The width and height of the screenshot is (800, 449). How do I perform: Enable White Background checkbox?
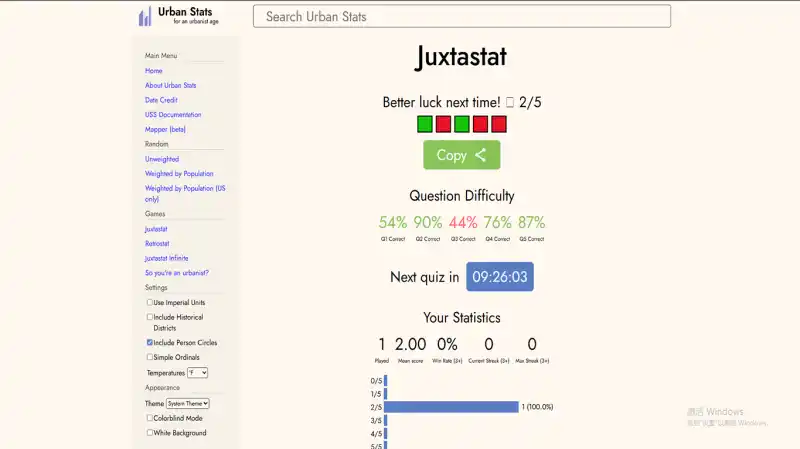pos(149,432)
